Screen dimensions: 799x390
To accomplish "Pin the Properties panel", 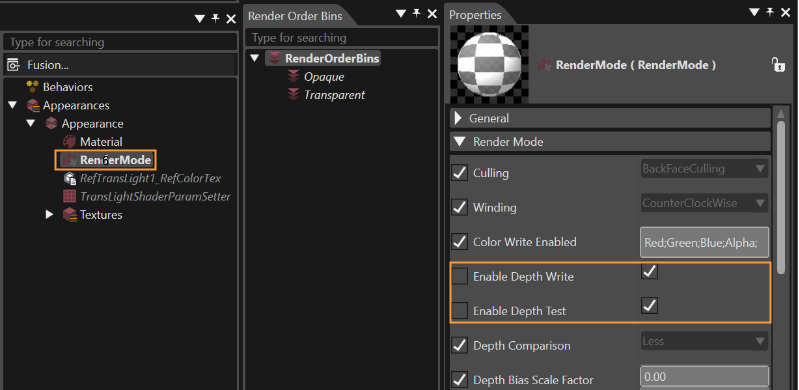I will click(x=769, y=13).
